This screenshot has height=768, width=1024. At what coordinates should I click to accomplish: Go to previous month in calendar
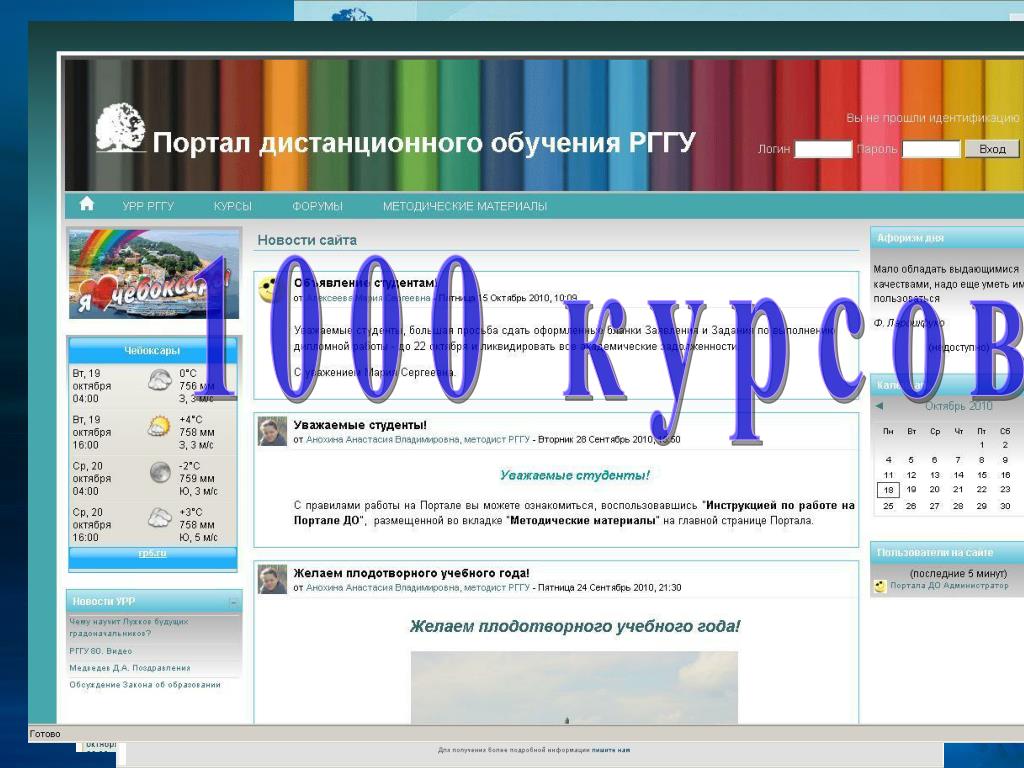(879, 406)
